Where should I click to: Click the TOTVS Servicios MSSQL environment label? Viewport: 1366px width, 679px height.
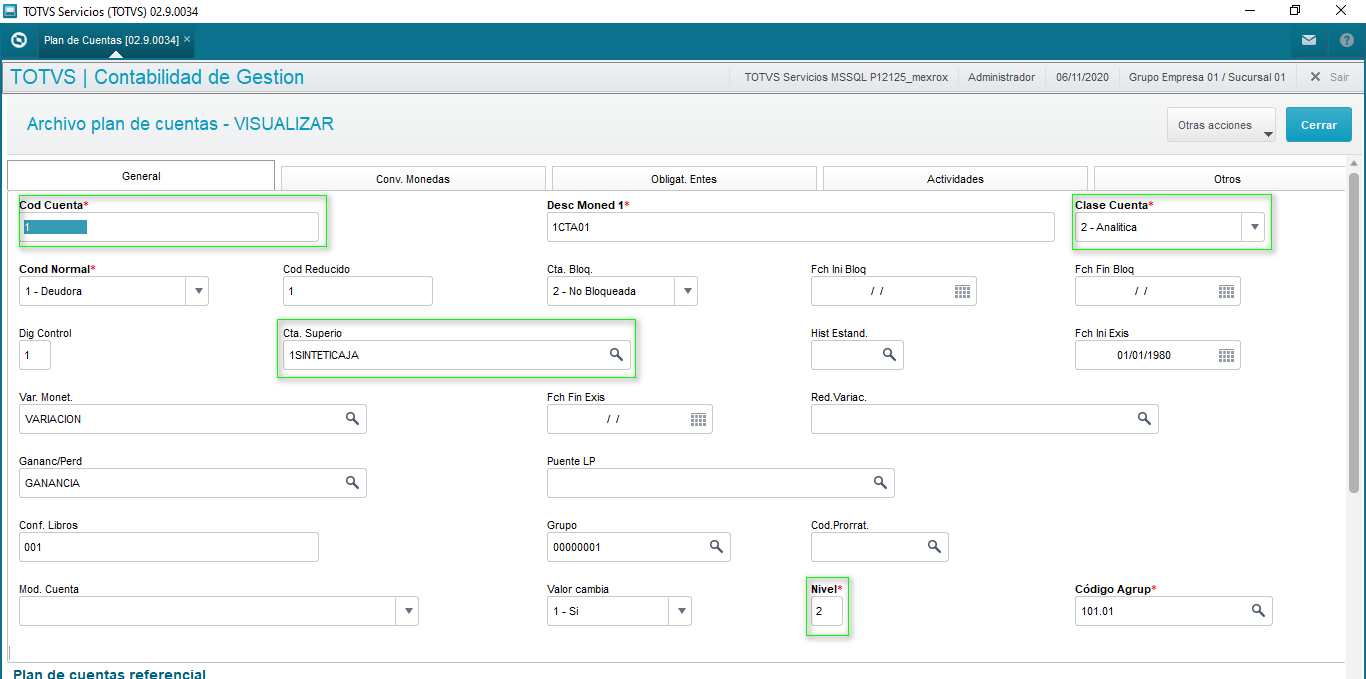click(846, 77)
